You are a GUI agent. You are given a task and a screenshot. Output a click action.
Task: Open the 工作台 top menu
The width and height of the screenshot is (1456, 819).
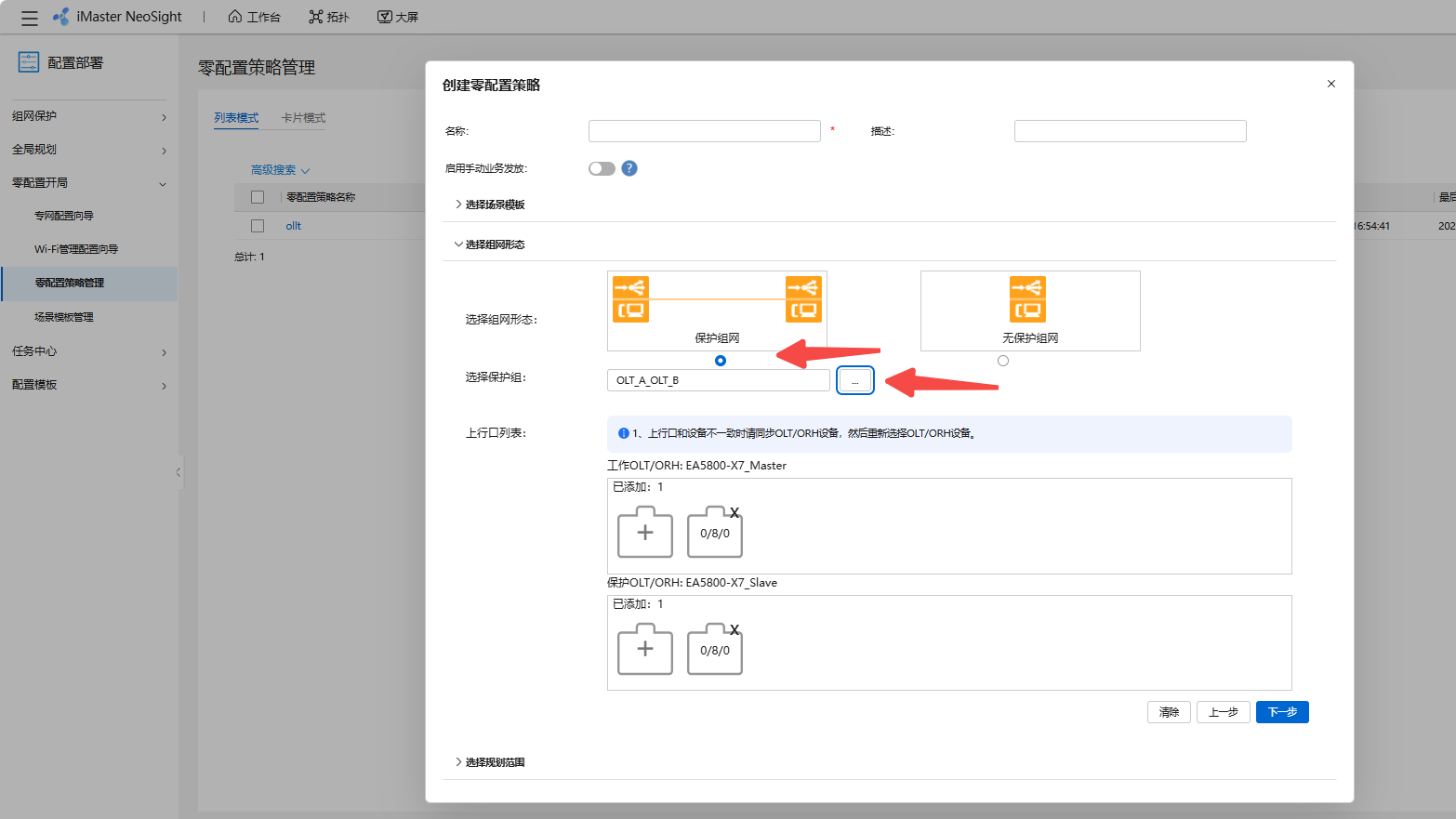click(x=254, y=17)
